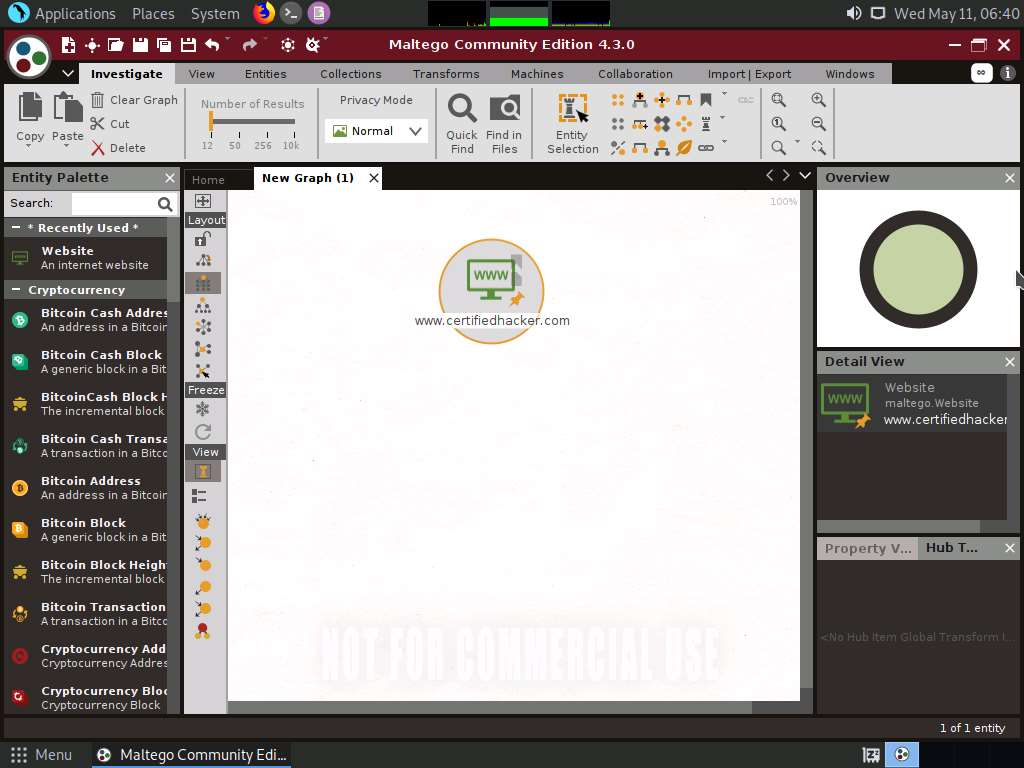The height and width of the screenshot is (768, 1024).
Task: Open the Copy dropdown arrow
Action: [29, 146]
